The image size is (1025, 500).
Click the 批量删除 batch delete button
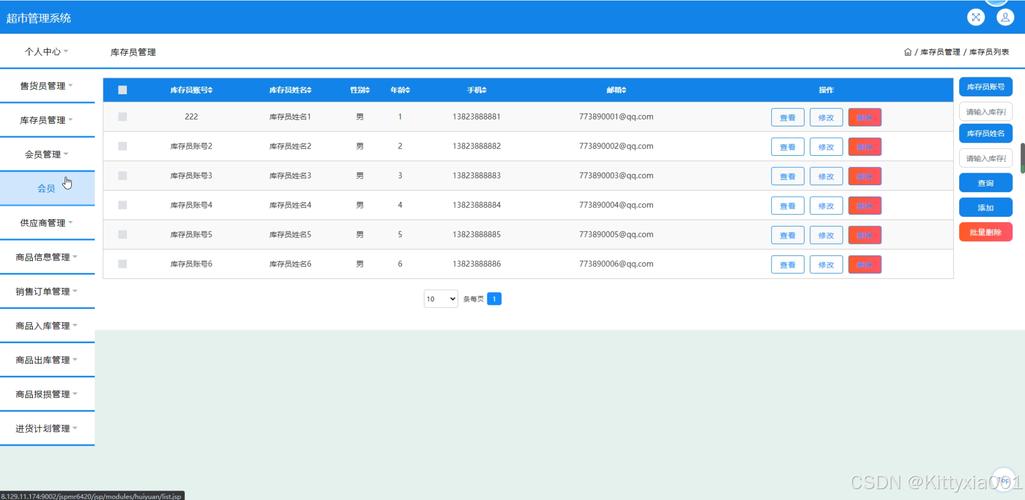click(x=986, y=232)
